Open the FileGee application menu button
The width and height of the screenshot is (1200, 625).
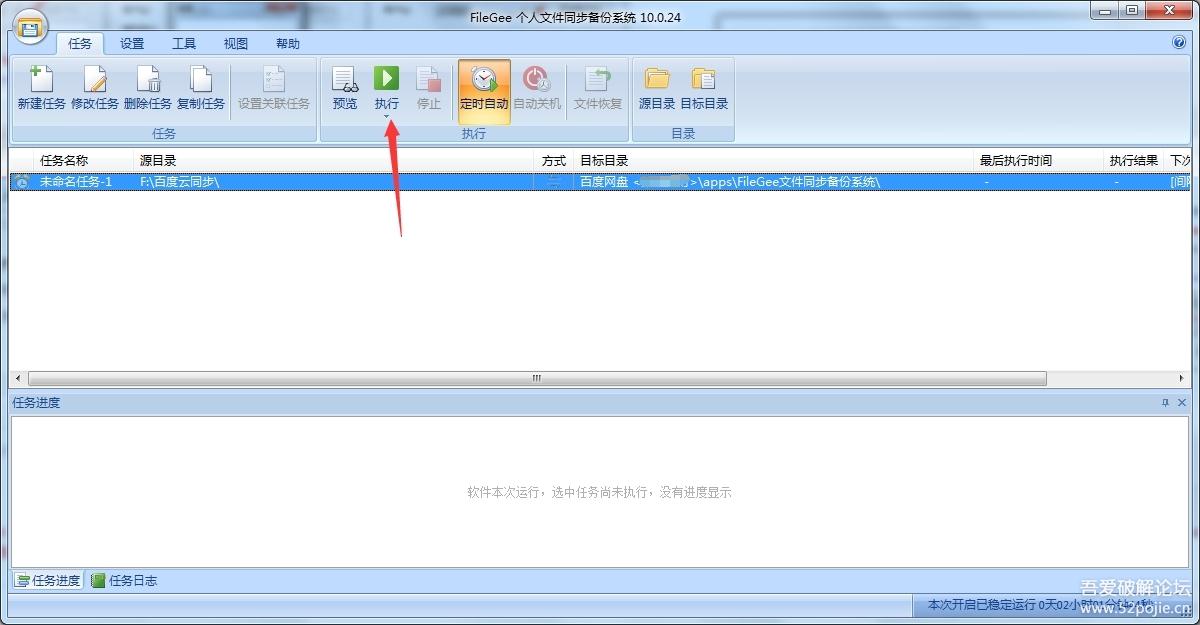(x=31, y=28)
